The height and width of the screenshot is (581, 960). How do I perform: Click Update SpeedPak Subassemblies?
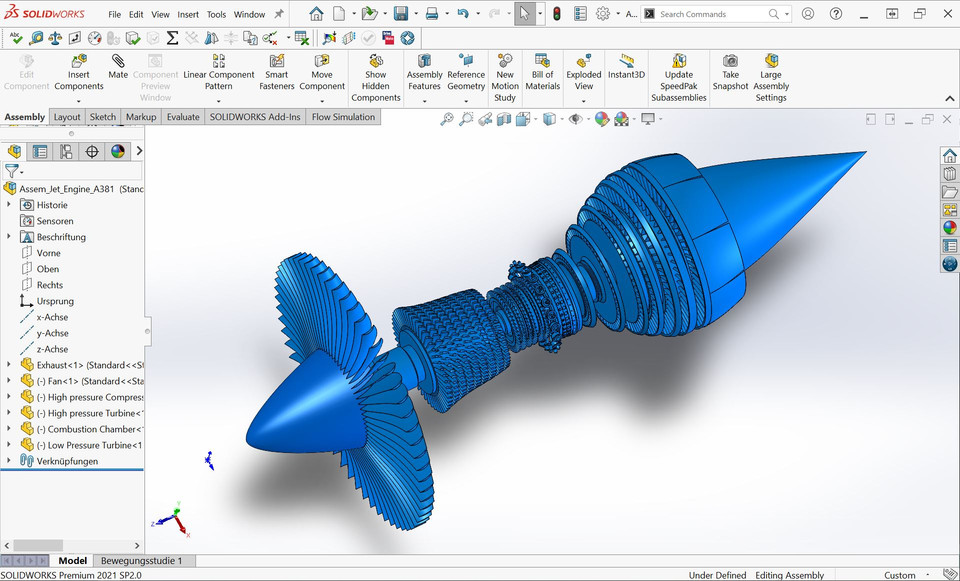point(679,71)
